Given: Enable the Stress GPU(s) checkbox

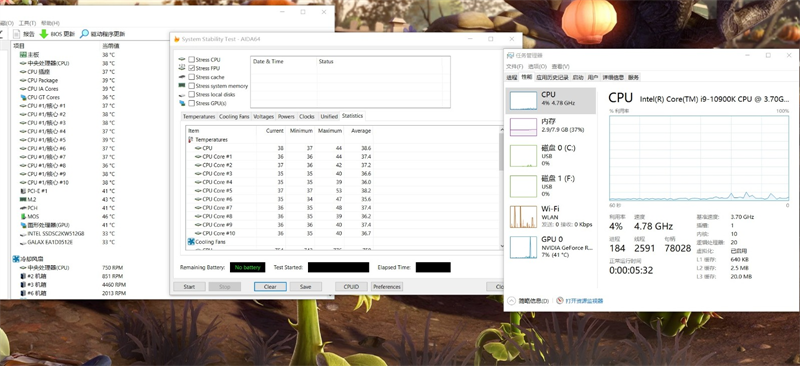Looking at the screenshot, I should [x=191, y=103].
